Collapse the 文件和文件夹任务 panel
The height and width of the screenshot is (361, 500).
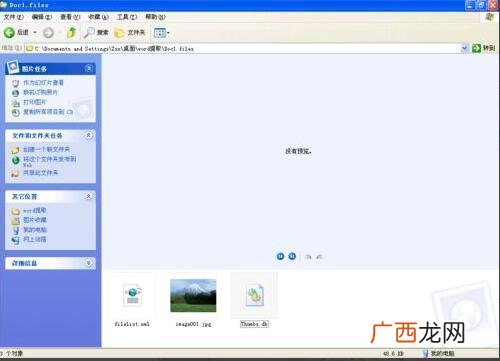point(89,135)
